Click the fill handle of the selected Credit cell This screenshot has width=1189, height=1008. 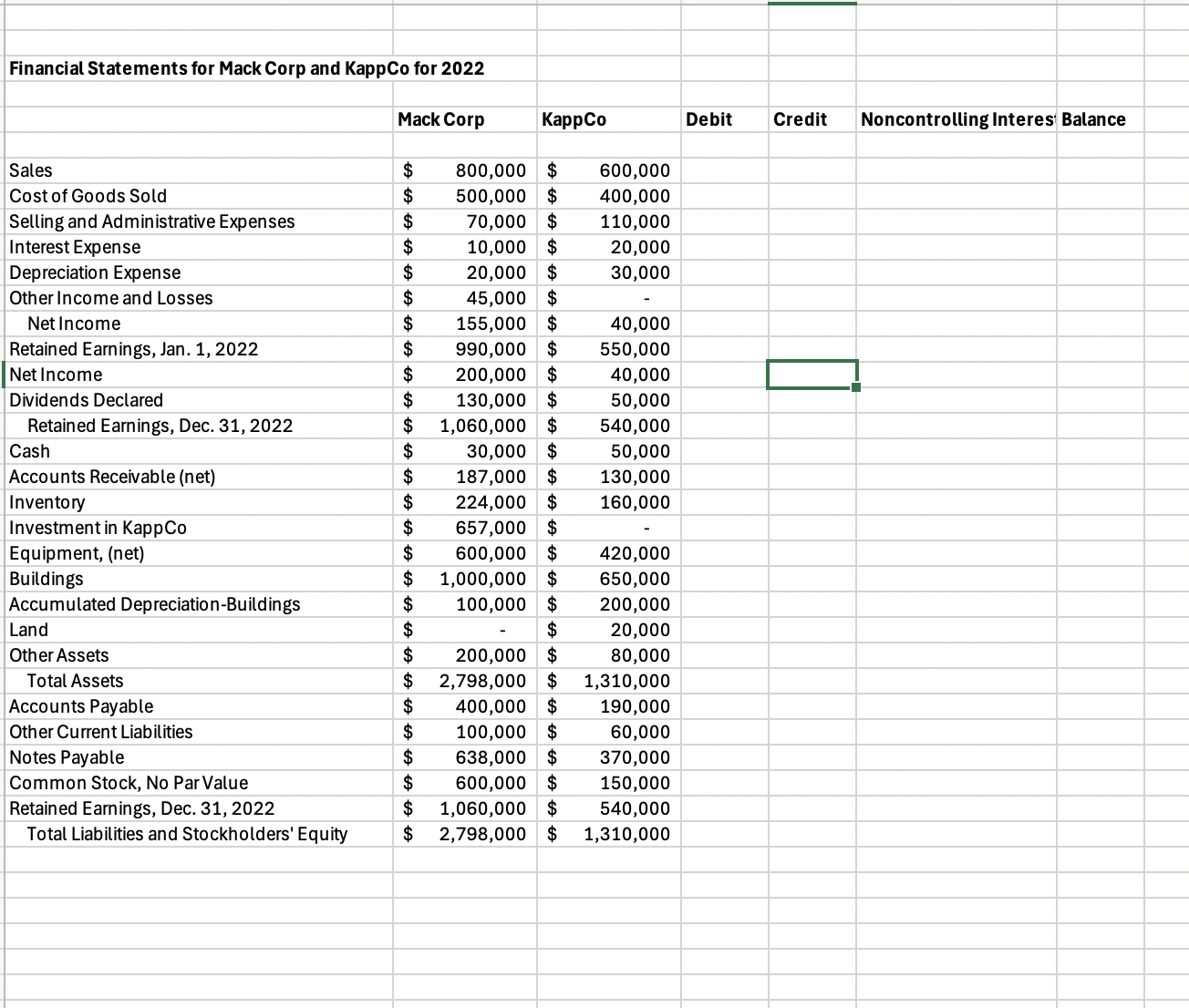point(854,388)
